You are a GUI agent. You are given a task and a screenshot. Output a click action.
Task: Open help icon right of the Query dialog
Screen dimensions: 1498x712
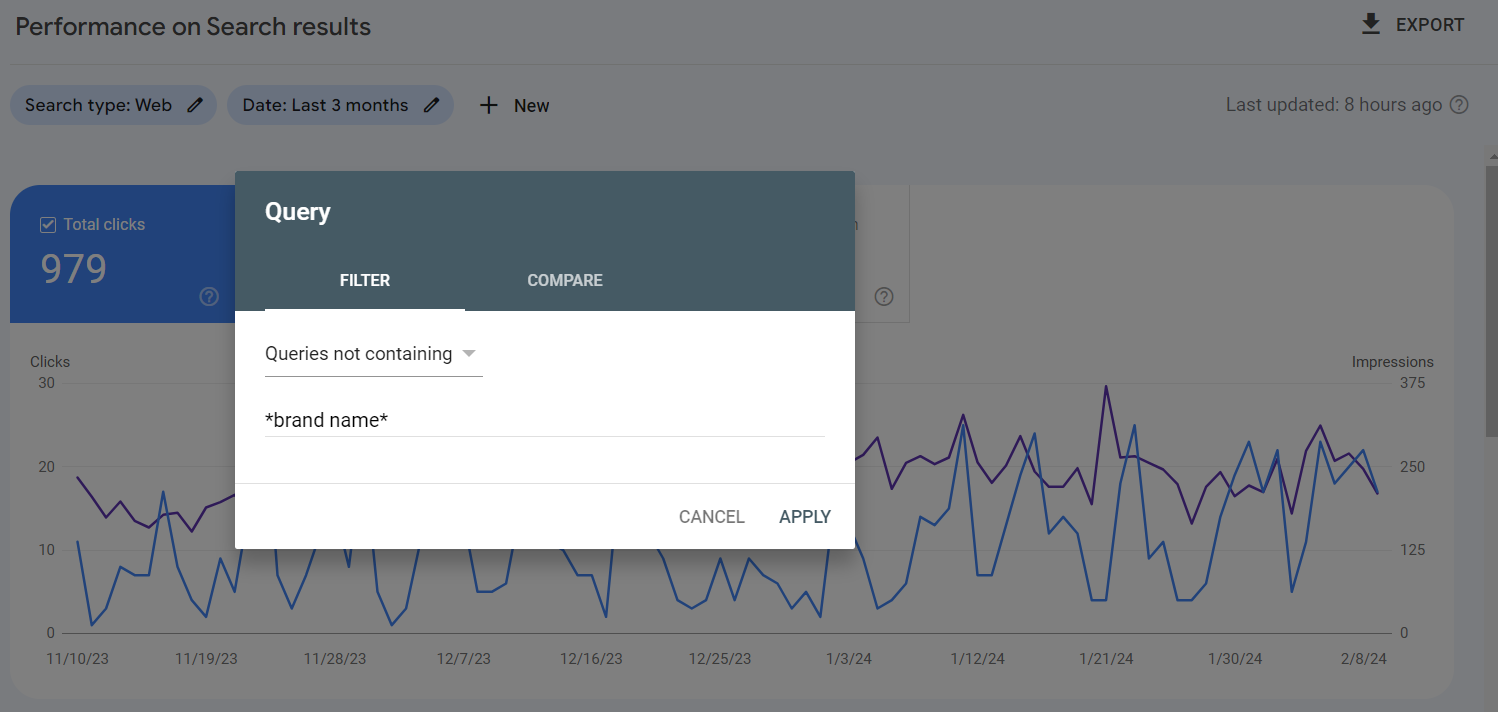point(884,296)
